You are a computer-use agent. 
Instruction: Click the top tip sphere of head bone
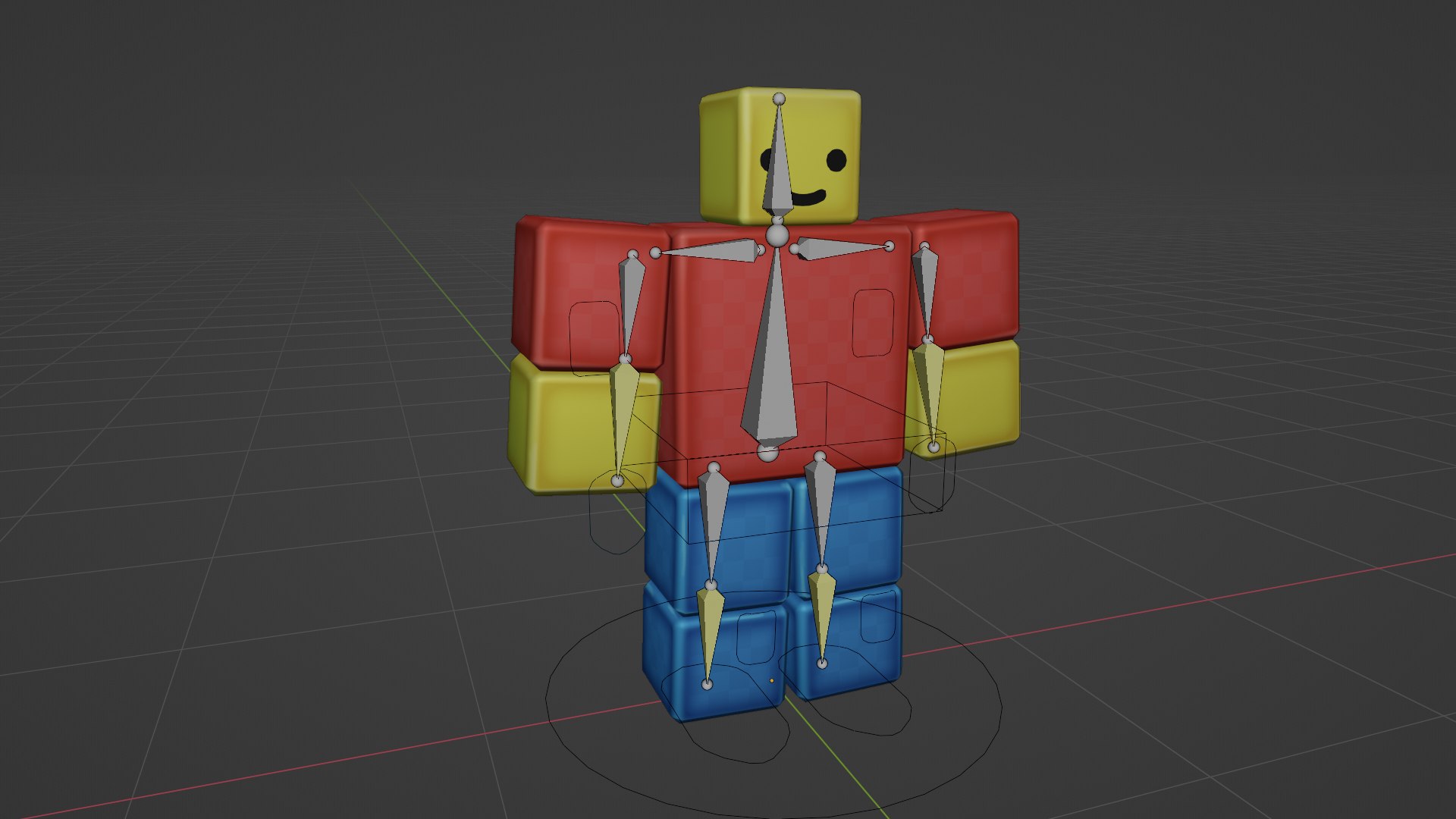tap(779, 99)
